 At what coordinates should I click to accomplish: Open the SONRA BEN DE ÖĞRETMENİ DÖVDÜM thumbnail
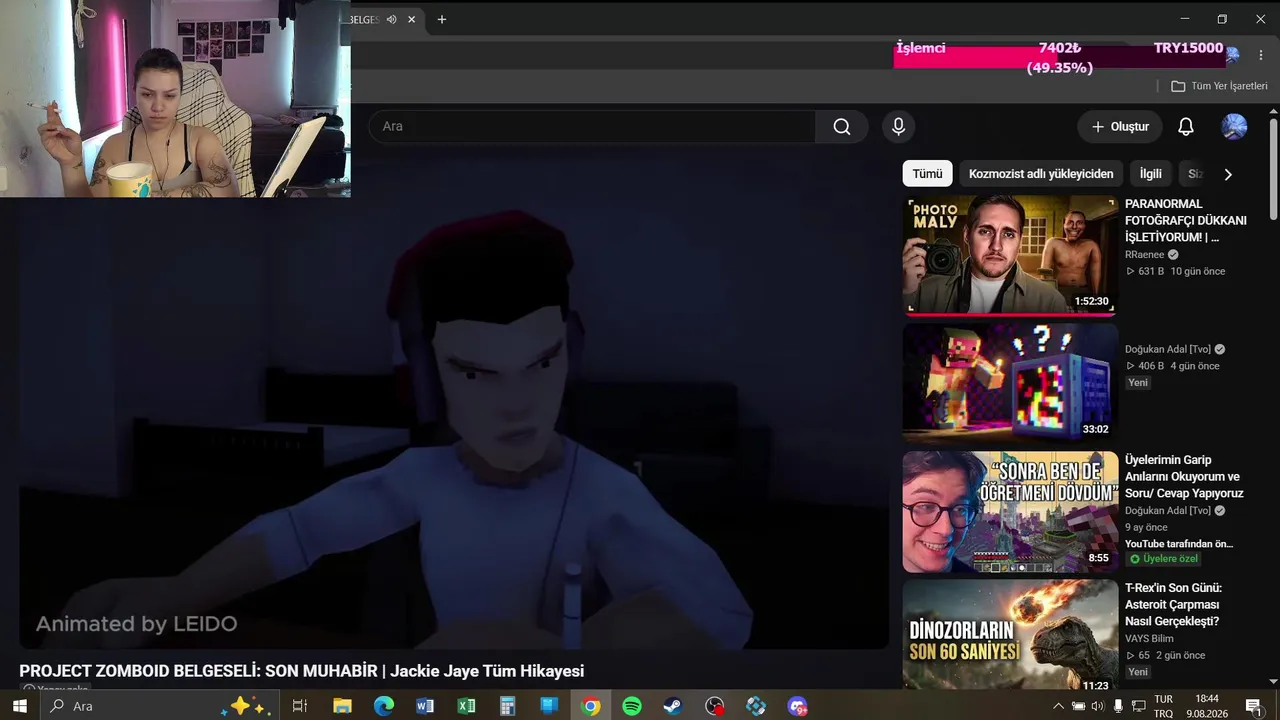(1010, 511)
